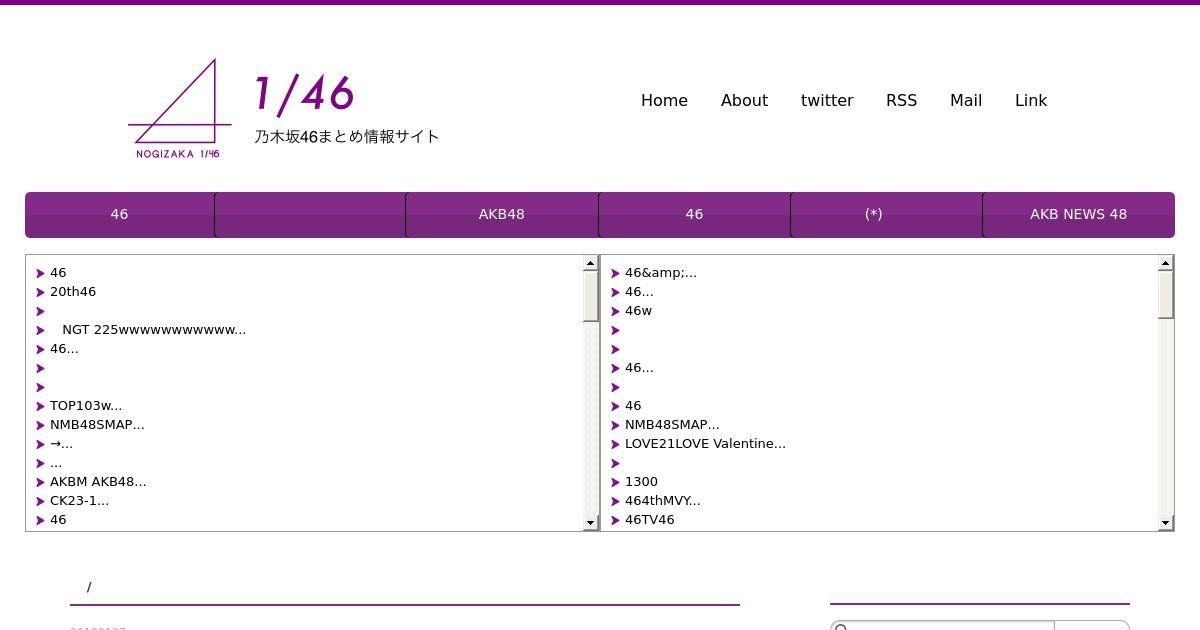
Task: Click the right list's scrollbar thumb
Action: [x=1165, y=294]
